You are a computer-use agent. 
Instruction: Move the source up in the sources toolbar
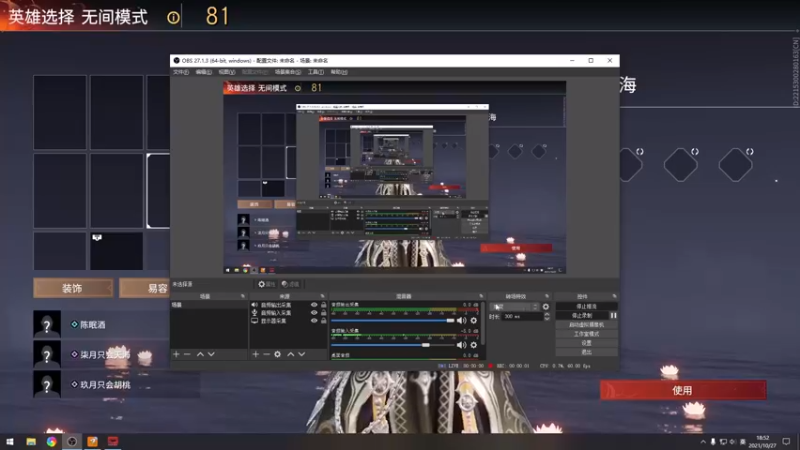coord(290,354)
